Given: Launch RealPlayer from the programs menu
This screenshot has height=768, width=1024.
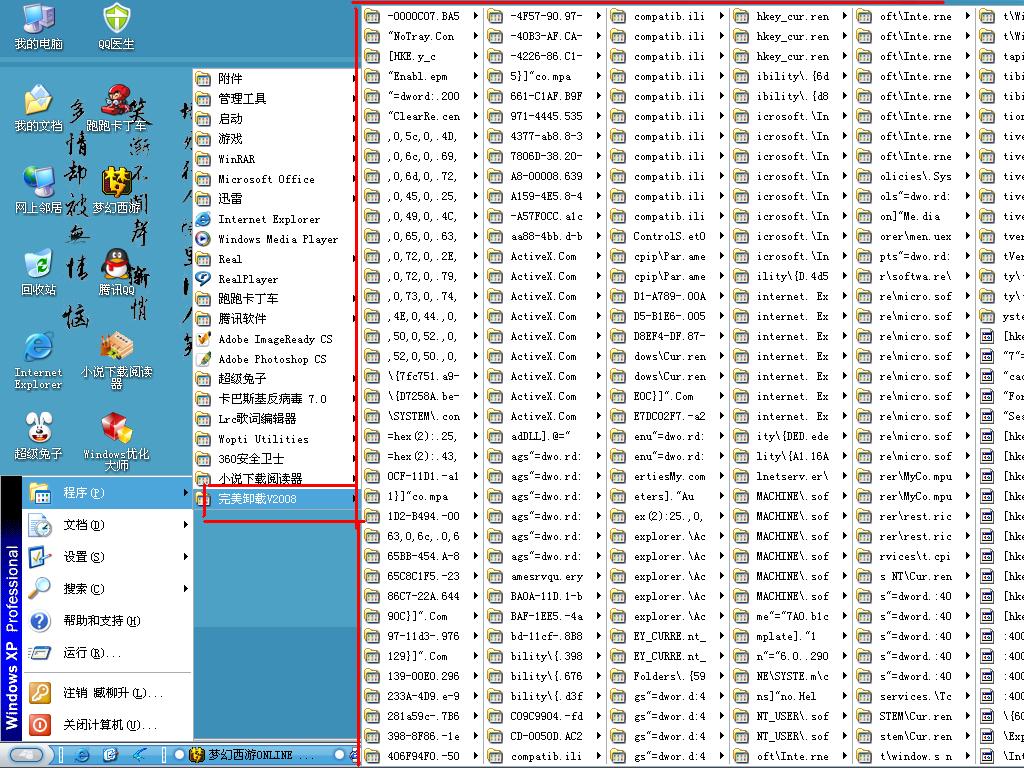Looking at the screenshot, I should [x=276, y=279].
